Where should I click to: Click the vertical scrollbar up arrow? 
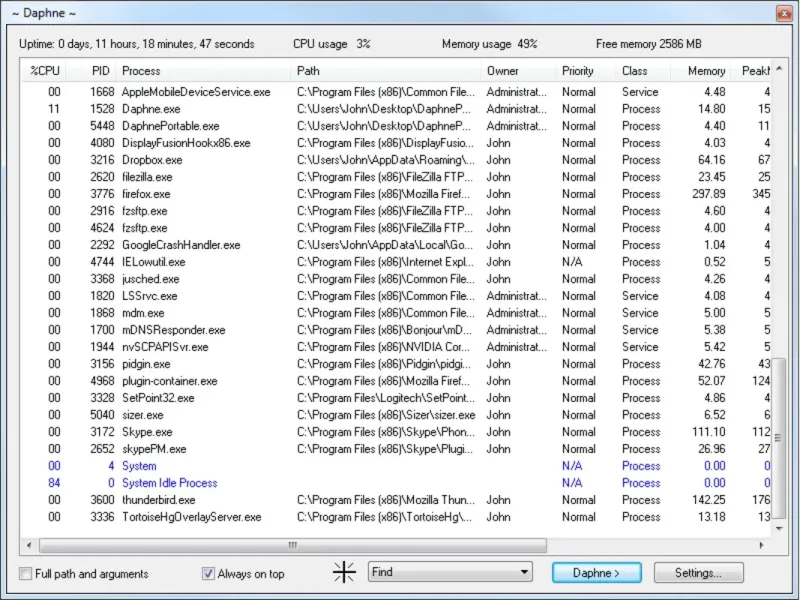click(779, 68)
